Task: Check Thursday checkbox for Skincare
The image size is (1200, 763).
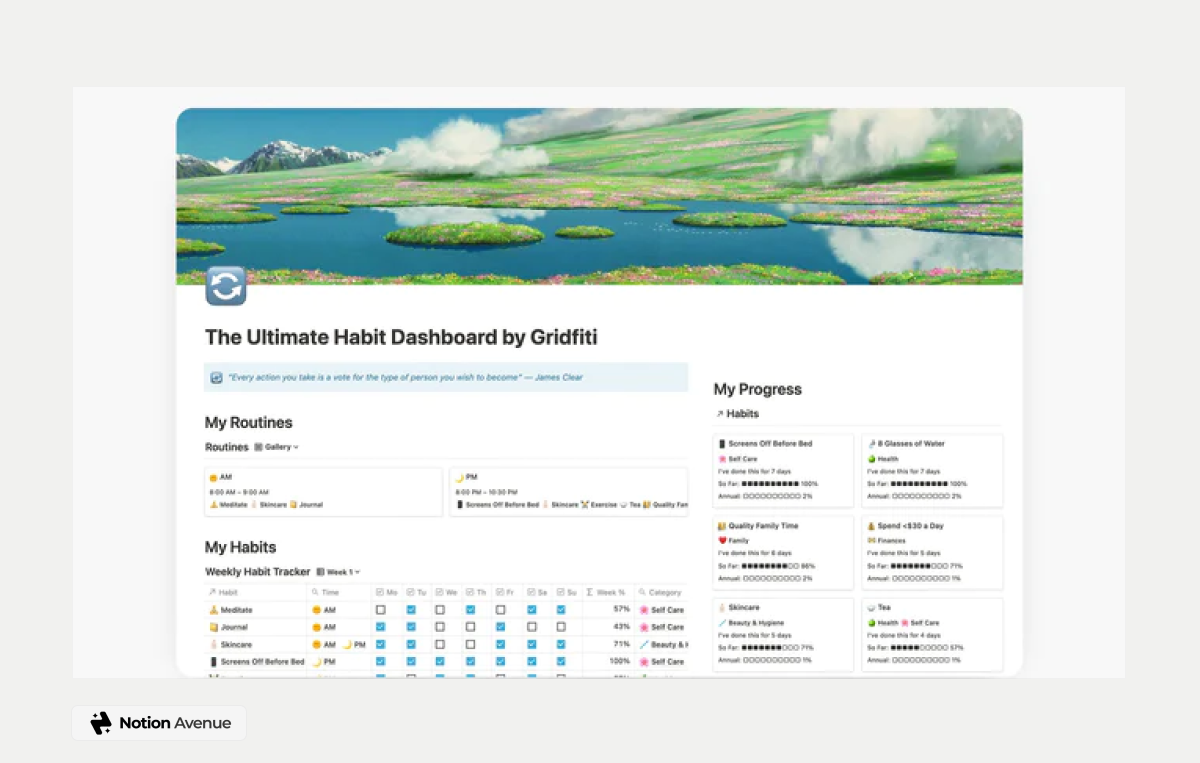Action: click(x=470, y=645)
